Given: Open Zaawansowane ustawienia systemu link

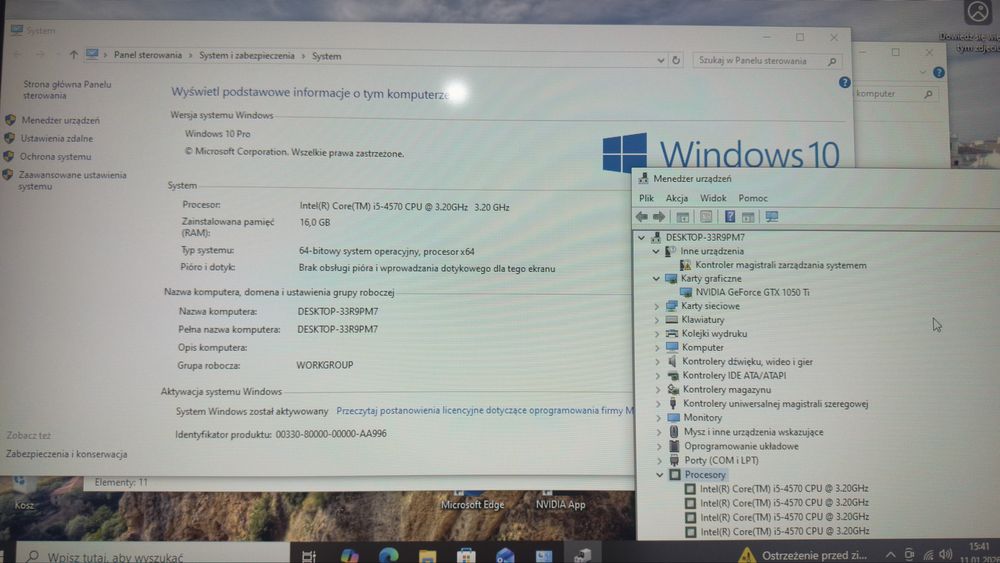Looking at the screenshot, I should tap(72, 180).
